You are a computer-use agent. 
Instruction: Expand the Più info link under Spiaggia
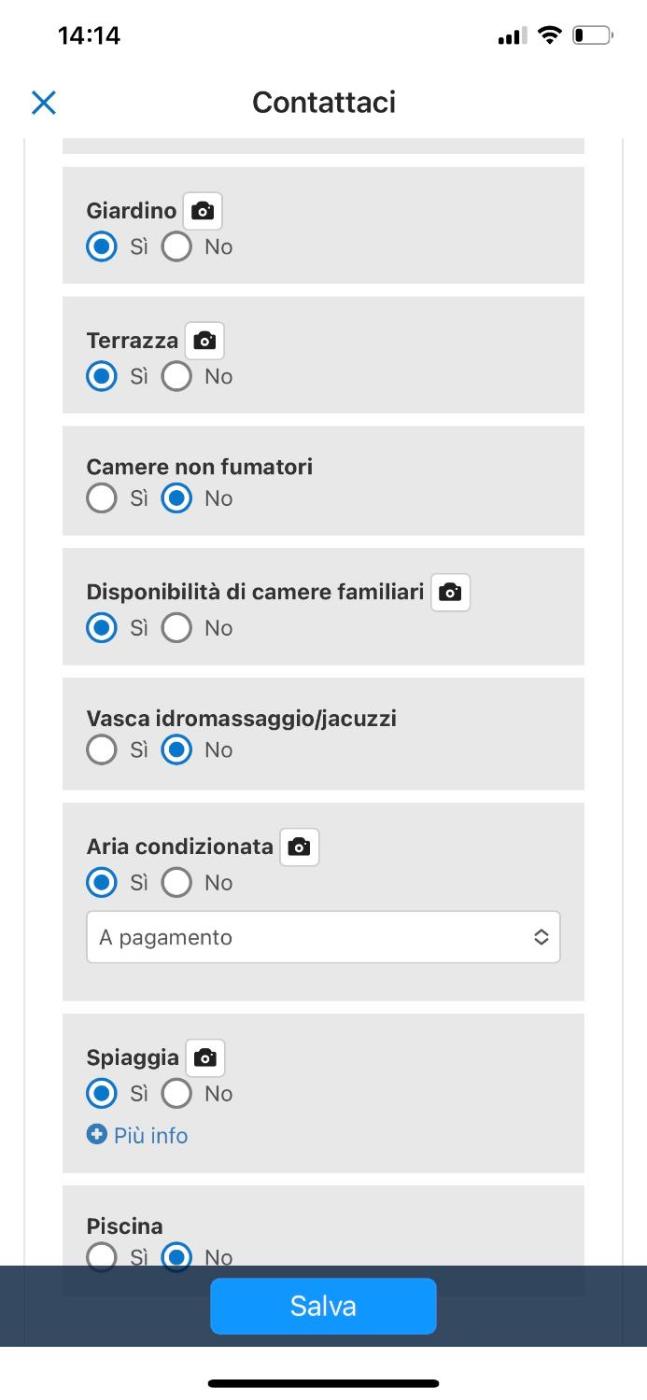click(x=150, y=1135)
